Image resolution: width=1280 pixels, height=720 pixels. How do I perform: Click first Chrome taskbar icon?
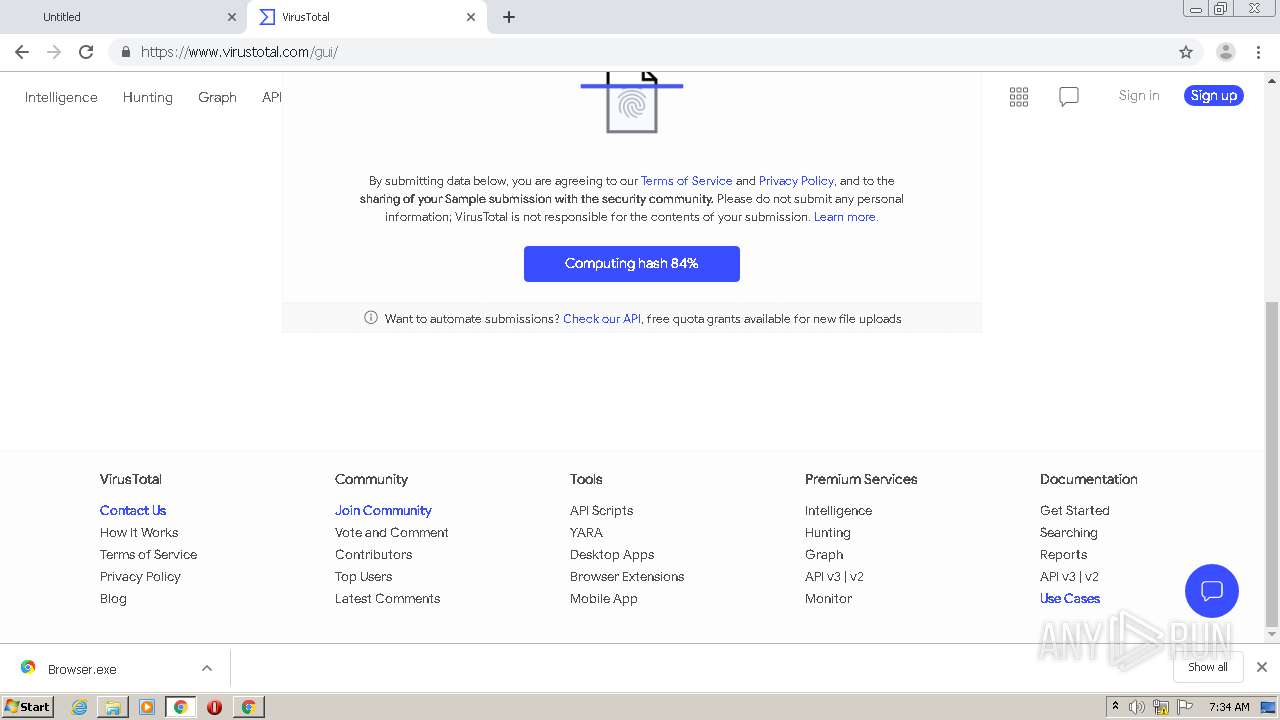point(180,707)
